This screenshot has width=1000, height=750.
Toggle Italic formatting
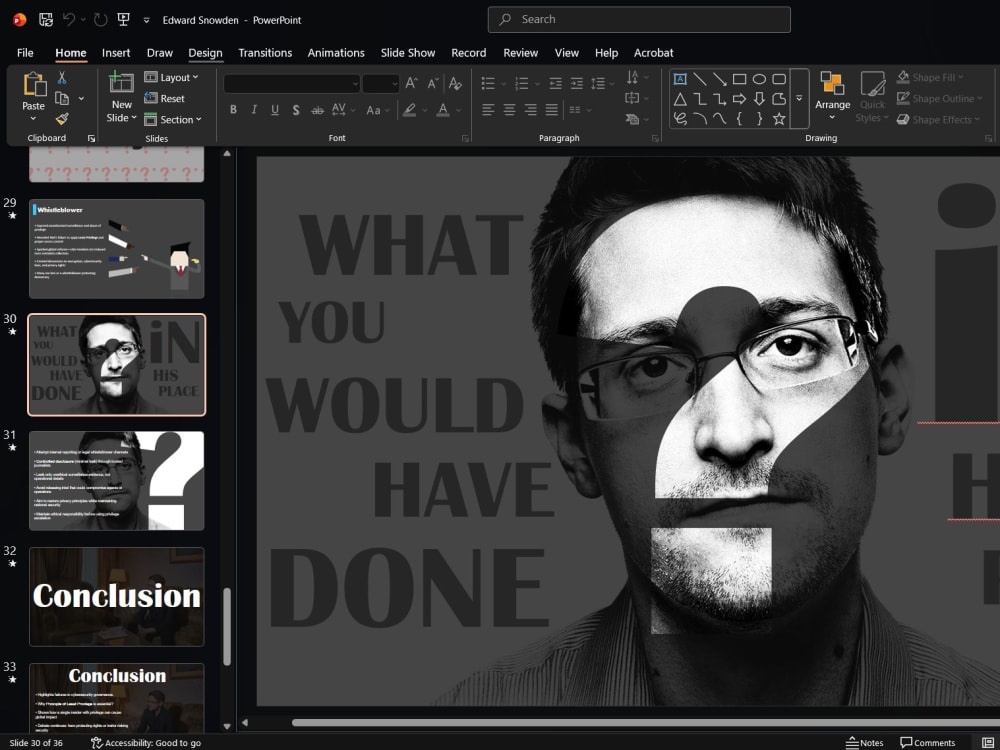point(254,110)
